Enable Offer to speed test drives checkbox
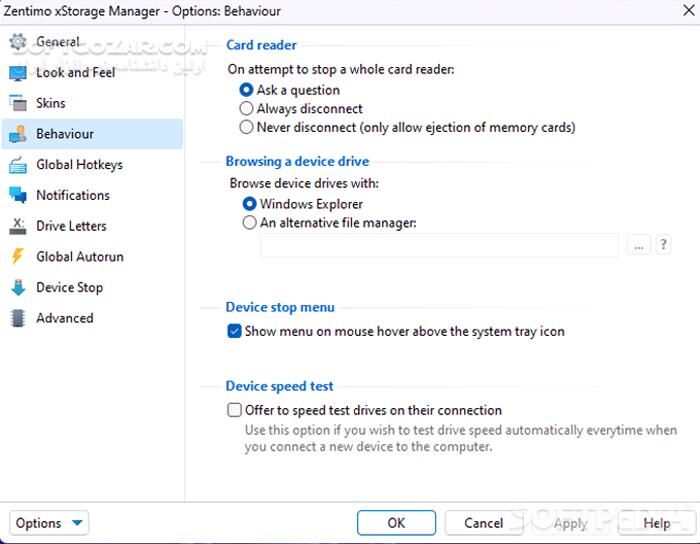 pyautogui.click(x=234, y=410)
